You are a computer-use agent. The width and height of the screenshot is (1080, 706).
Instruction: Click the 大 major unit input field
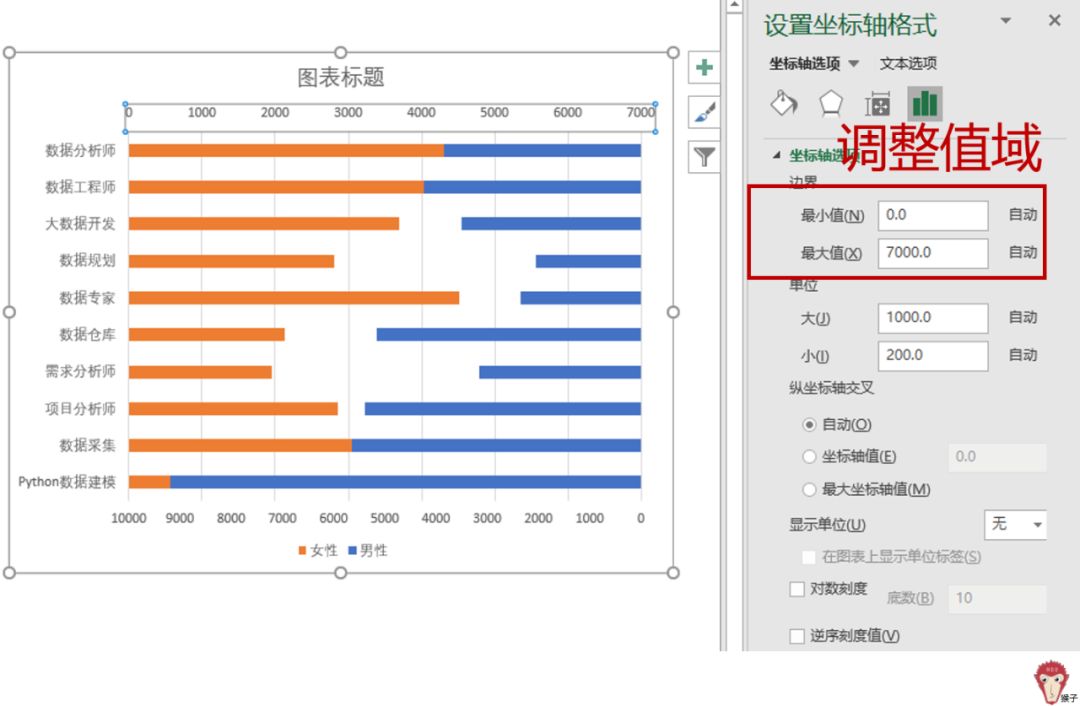click(x=933, y=318)
